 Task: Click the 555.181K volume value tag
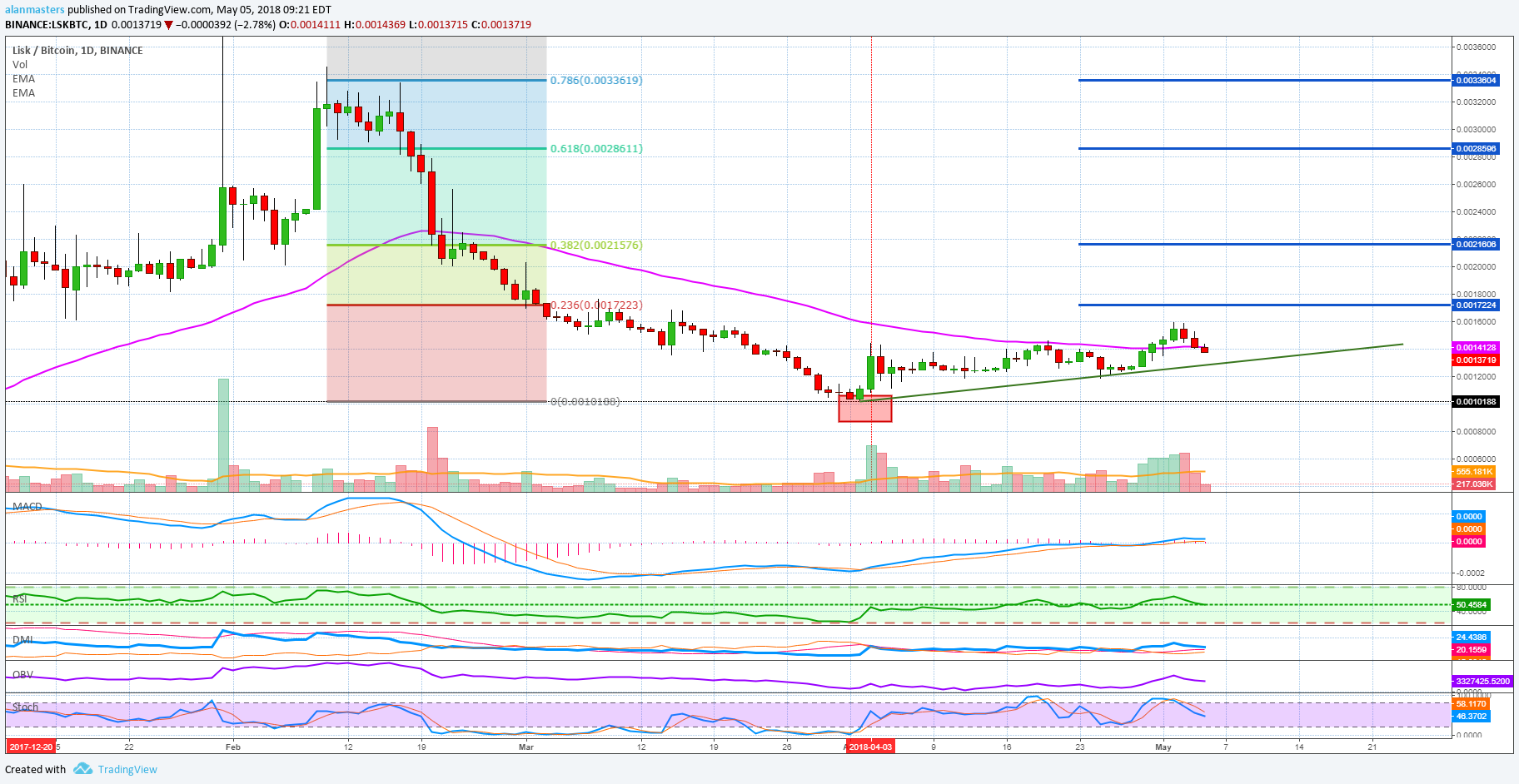click(x=1474, y=472)
